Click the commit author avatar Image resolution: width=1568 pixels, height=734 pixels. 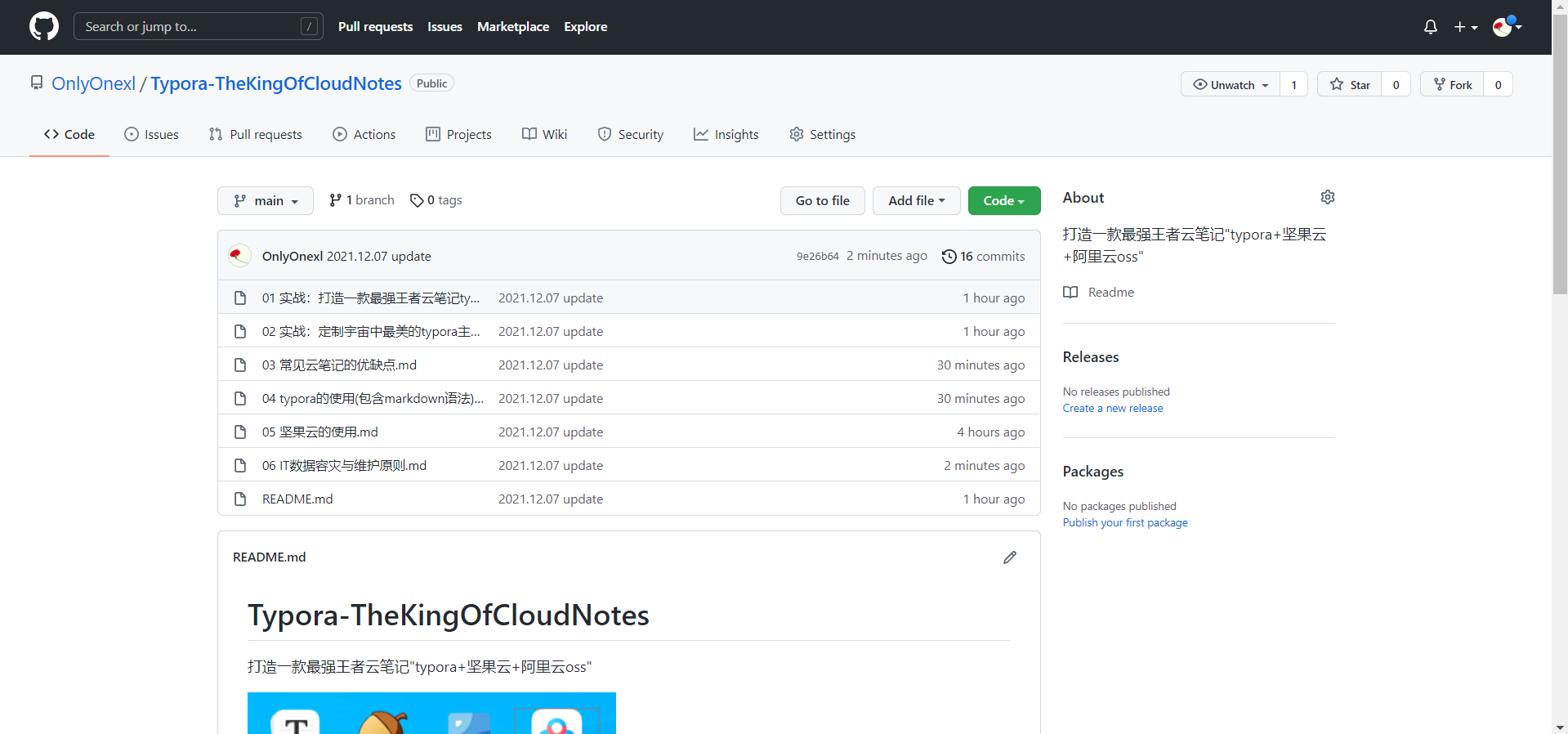(x=239, y=256)
